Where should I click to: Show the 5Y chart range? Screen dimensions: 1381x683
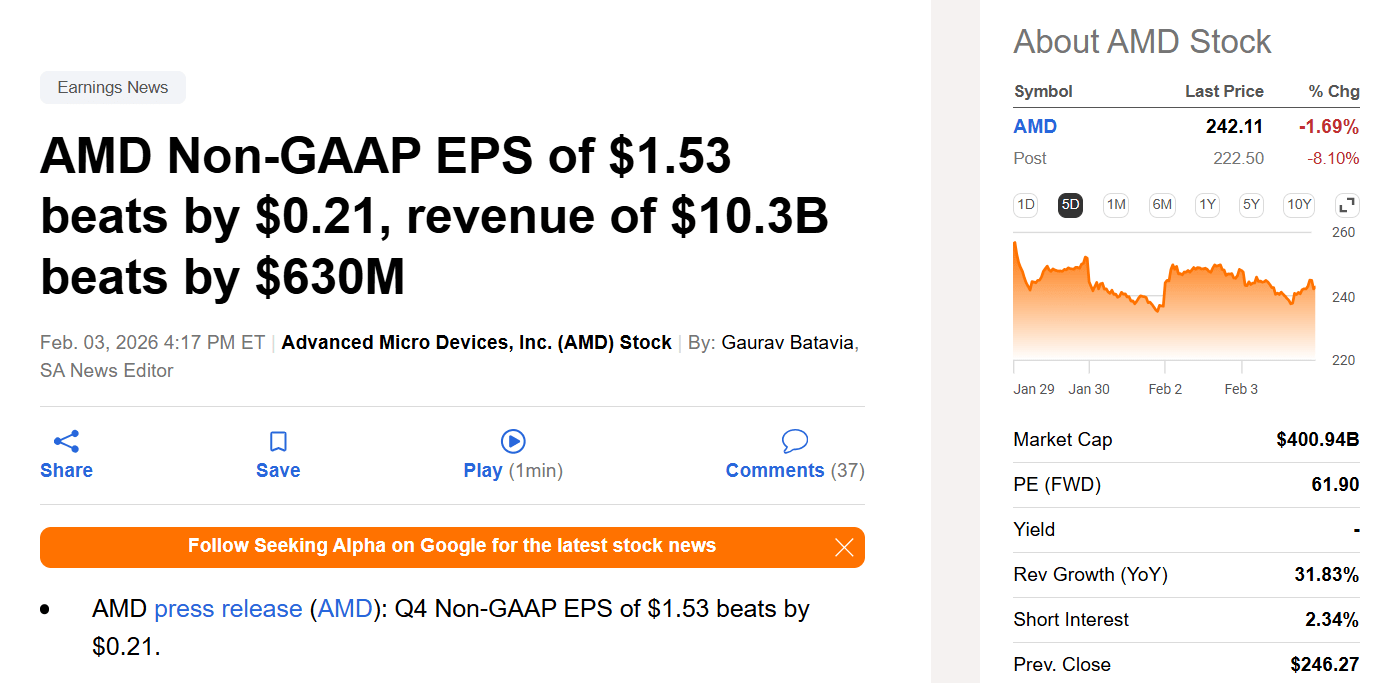click(1251, 205)
